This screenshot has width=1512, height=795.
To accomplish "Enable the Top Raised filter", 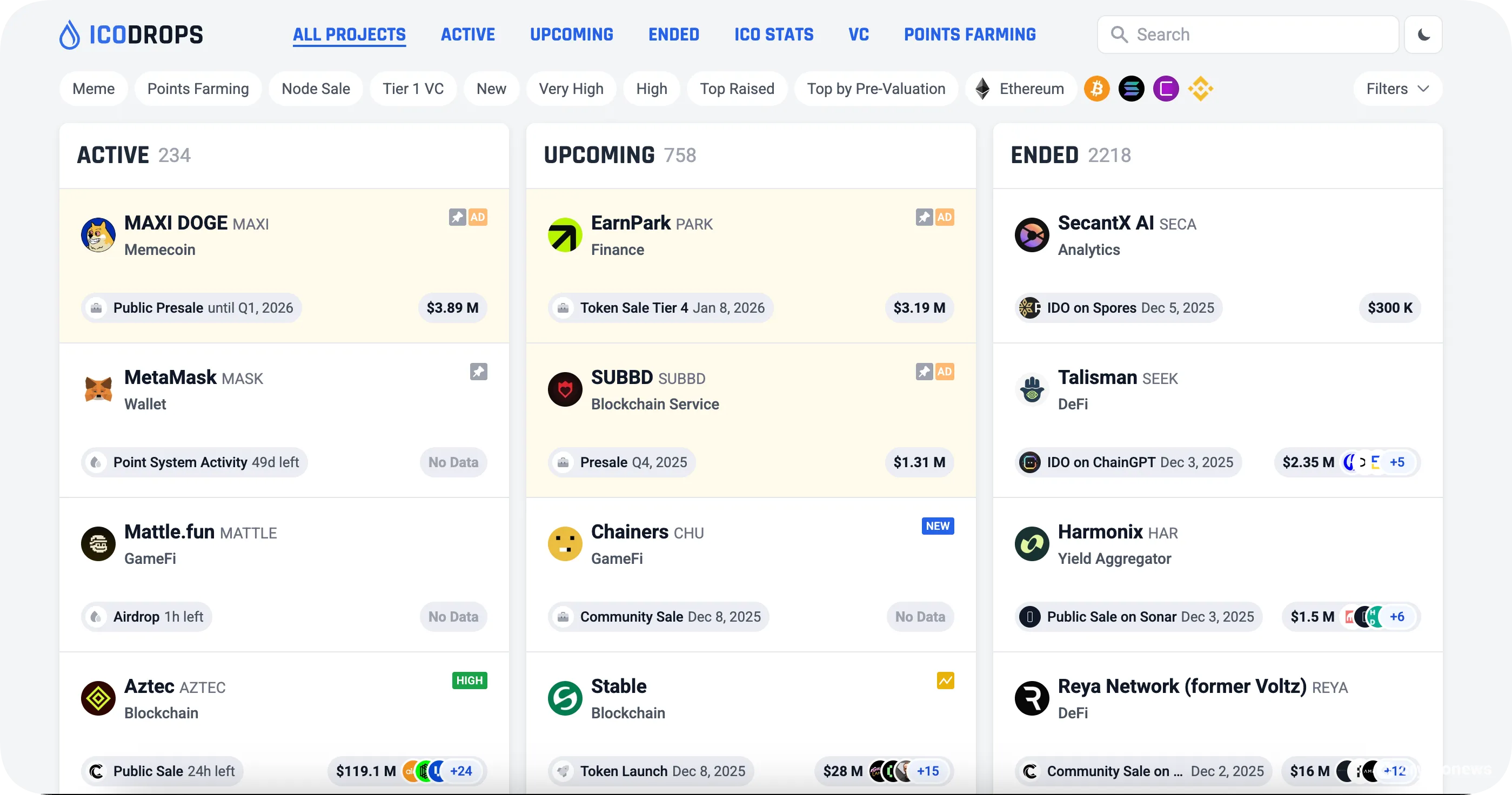I will coord(737,88).
